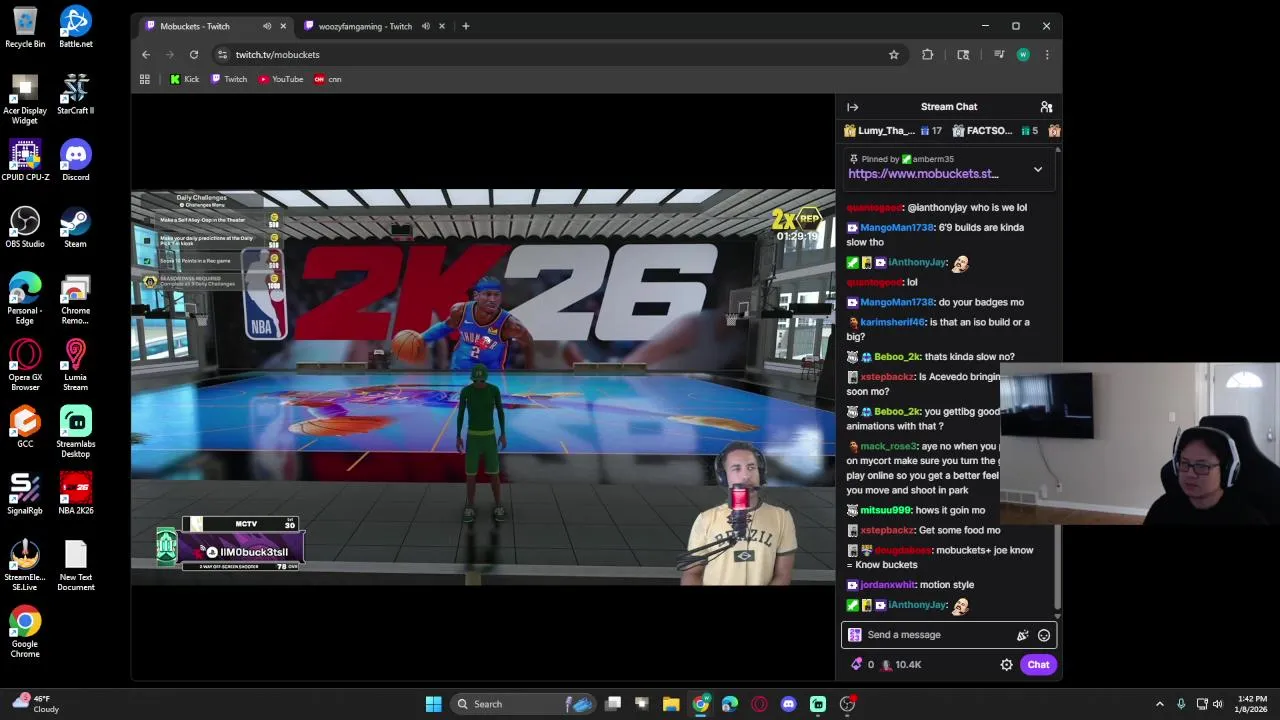
Task: Toggle microphone icon in system tray
Action: 1181,704
